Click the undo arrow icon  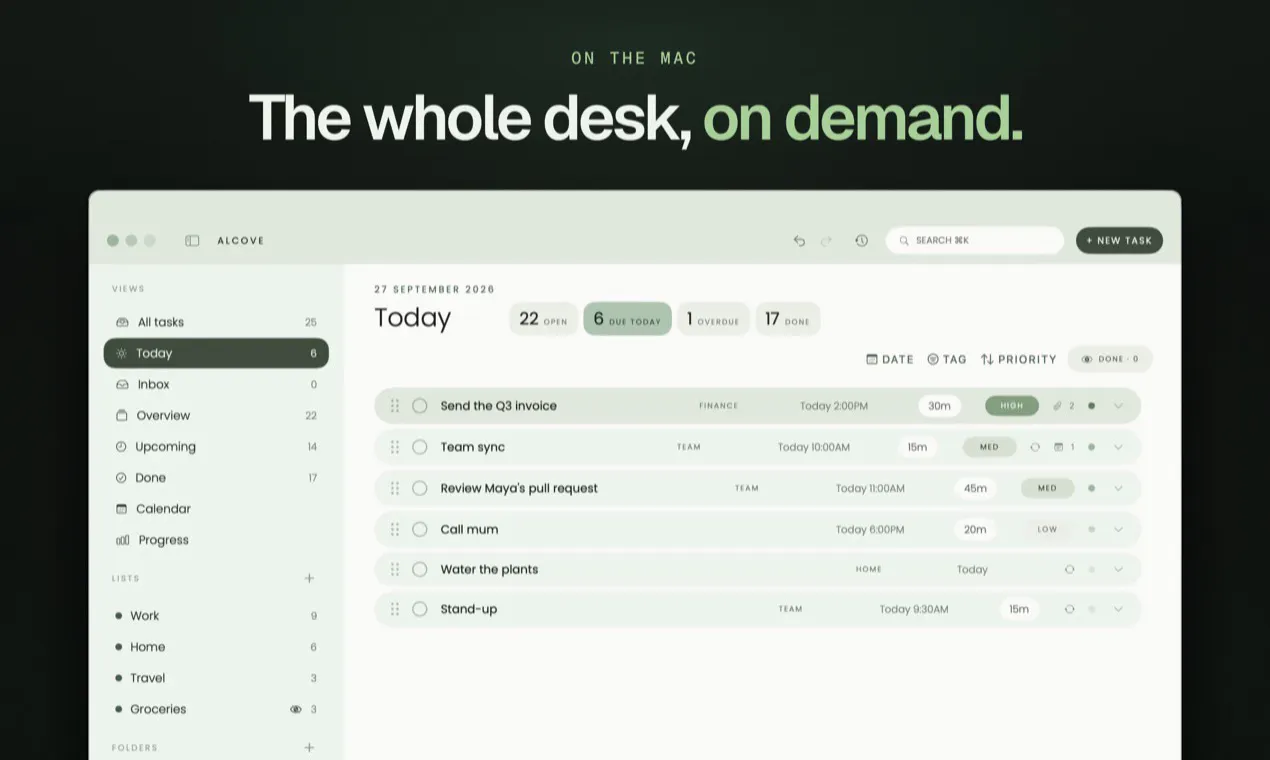[799, 241]
